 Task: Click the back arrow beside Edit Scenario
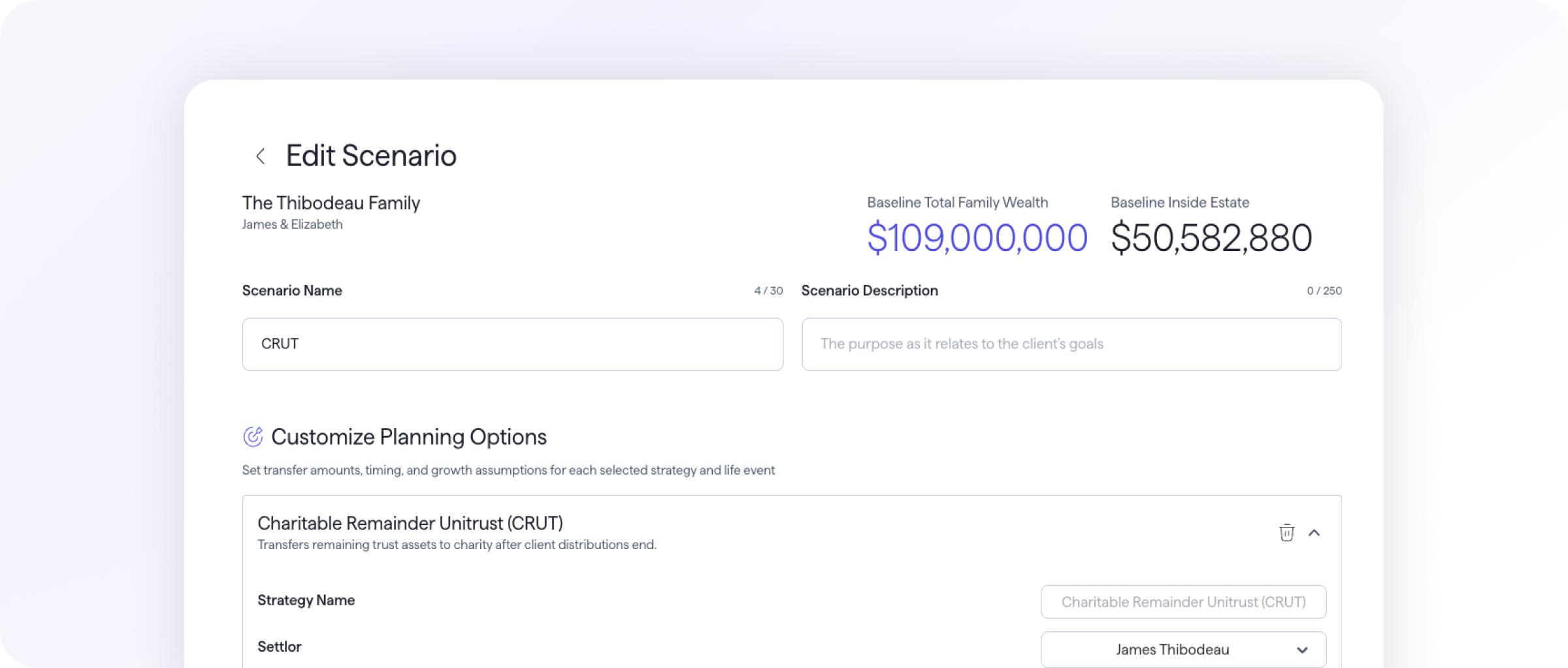[x=260, y=156]
